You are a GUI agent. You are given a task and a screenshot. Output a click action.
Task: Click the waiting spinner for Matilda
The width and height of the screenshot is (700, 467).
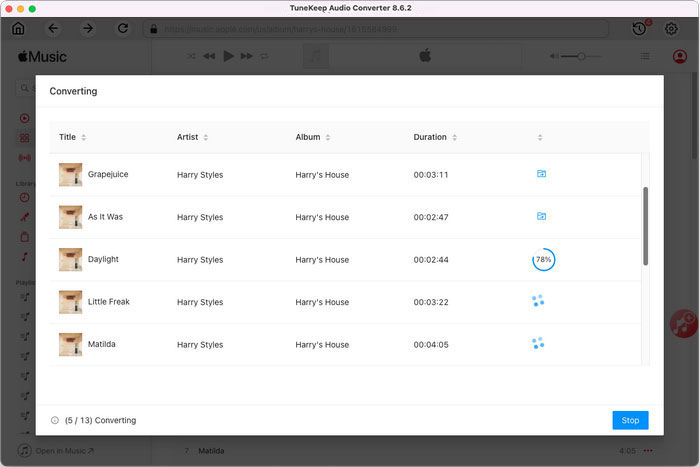click(x=538, y=343)
